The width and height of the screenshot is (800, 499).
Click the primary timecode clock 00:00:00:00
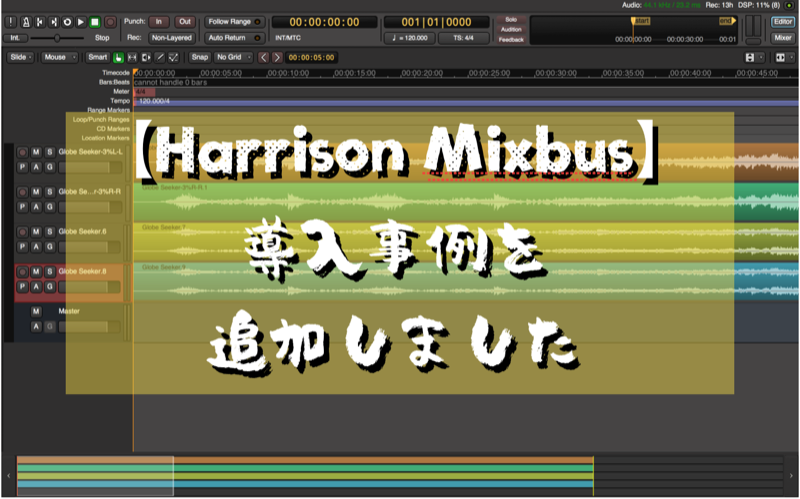pyautogui.click(x=324, y=22)
